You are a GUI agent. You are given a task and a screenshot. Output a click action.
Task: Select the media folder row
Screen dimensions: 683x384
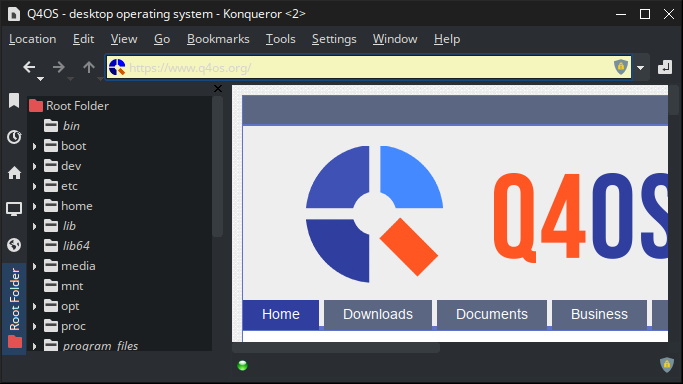coord(70,266)
